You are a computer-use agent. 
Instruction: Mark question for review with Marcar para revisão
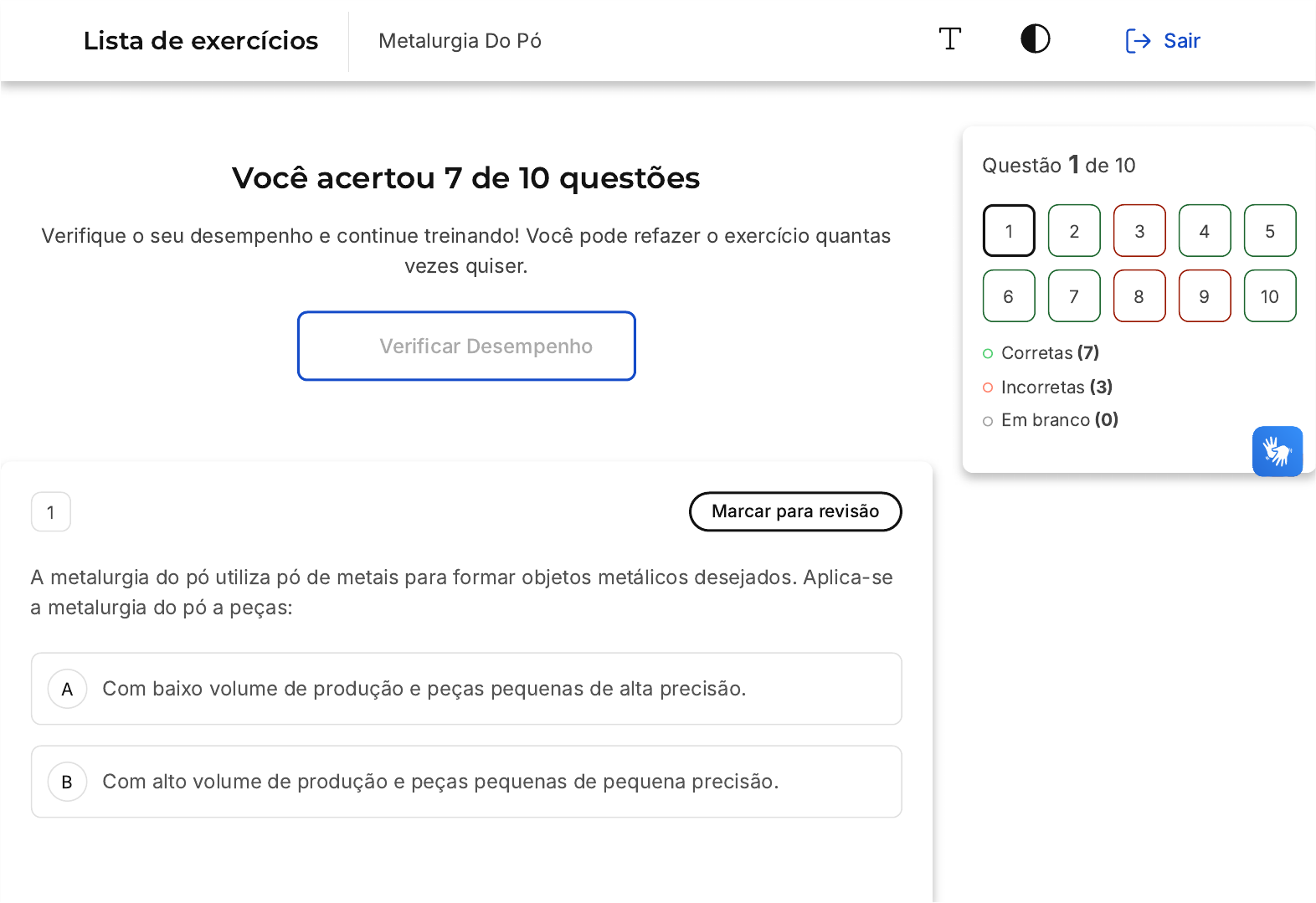click(x=794, y=511)
